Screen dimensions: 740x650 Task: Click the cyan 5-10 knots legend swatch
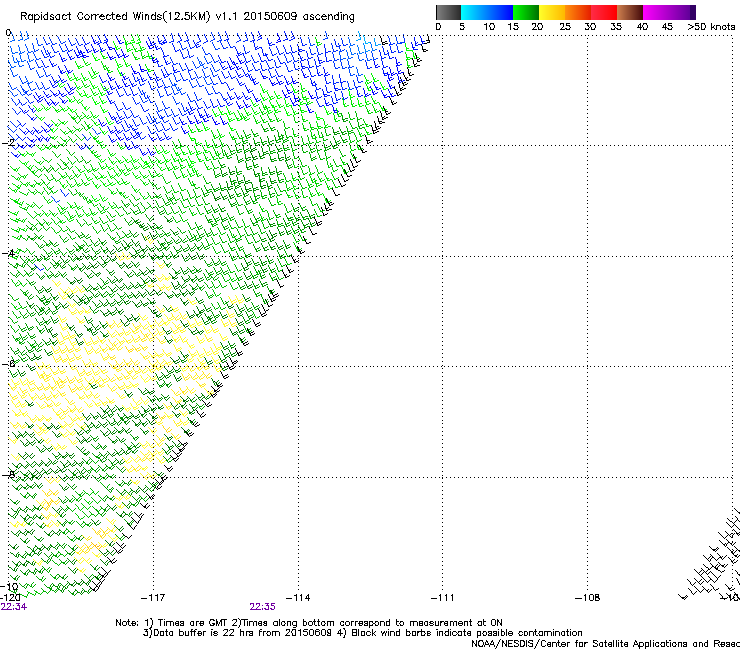[x=473, y=12]
